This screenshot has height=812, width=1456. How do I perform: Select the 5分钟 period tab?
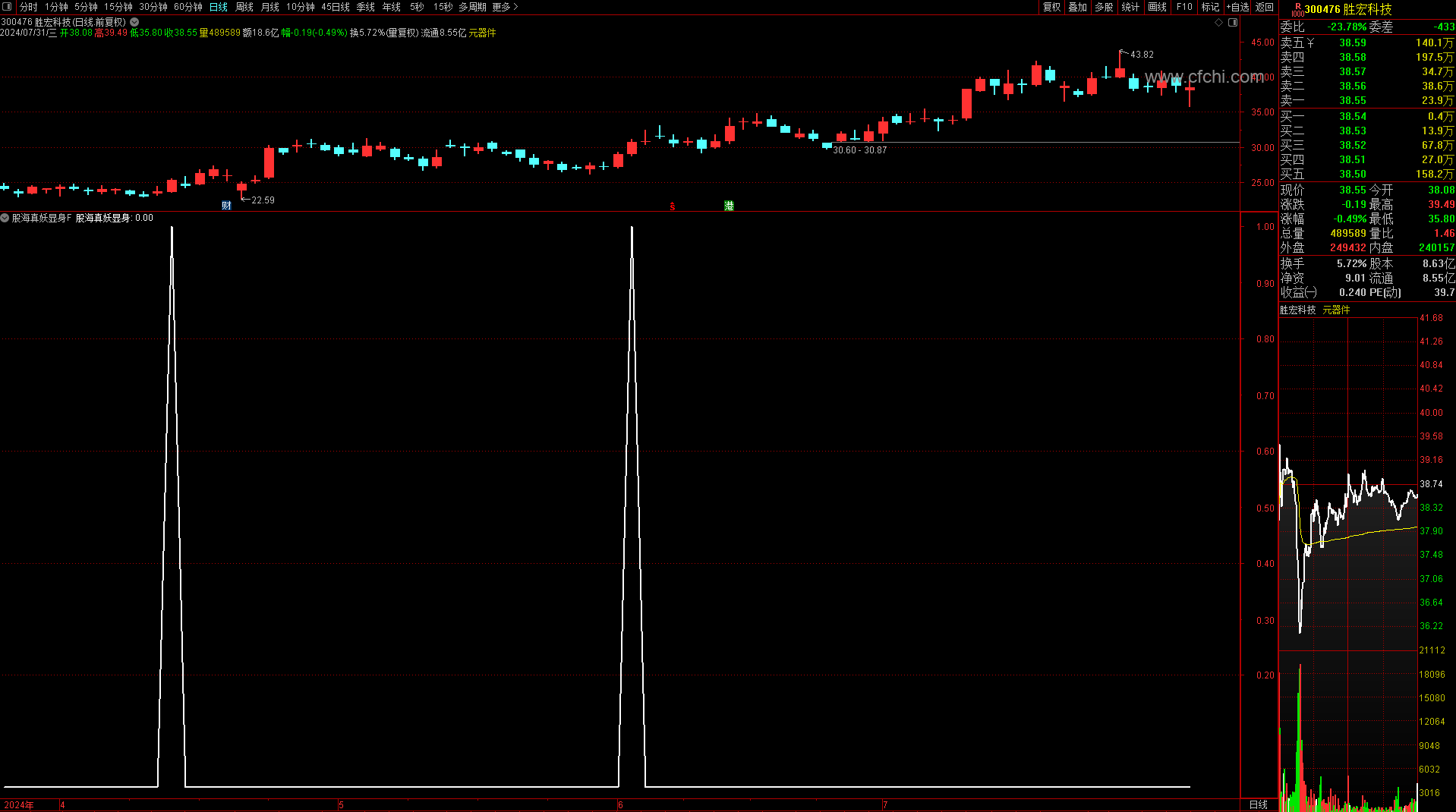tap(86, 7)
